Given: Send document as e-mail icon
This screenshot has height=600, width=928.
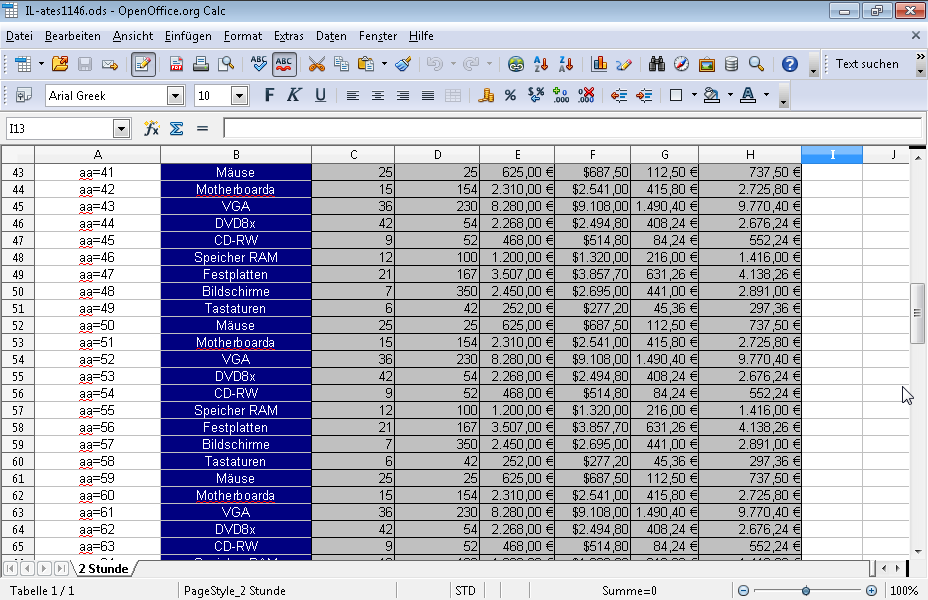Looking at the screenshot, I should click(x=110, y=64).
